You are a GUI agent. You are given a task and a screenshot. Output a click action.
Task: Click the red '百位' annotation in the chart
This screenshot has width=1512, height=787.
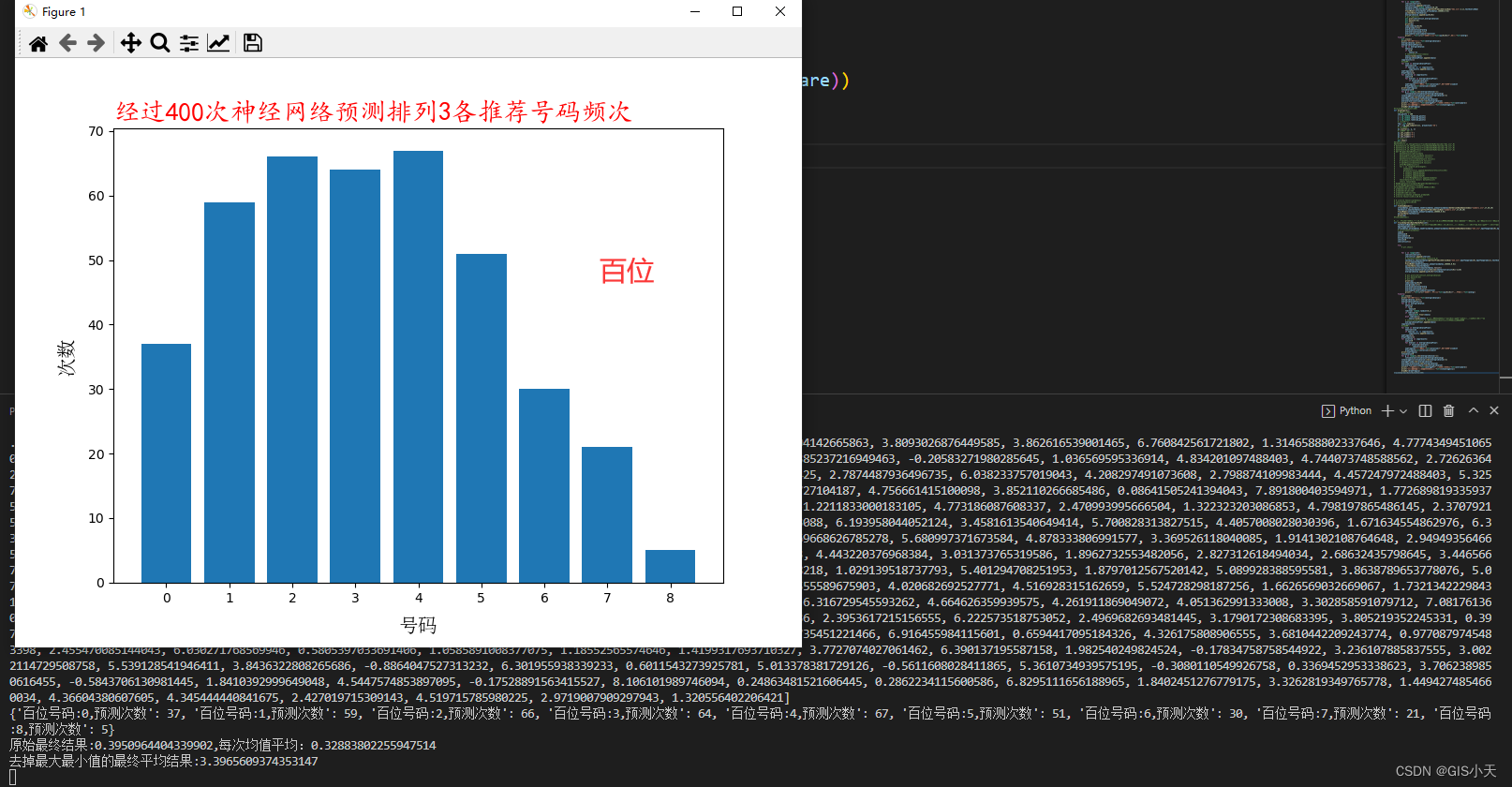click(x=627, y=271)
